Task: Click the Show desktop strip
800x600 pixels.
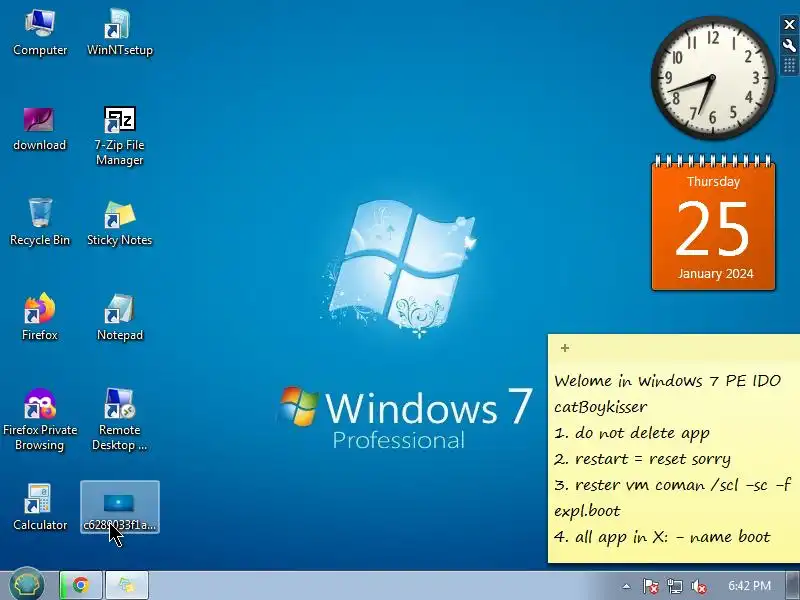Action: pyautogui.click(x=792, y=585)
